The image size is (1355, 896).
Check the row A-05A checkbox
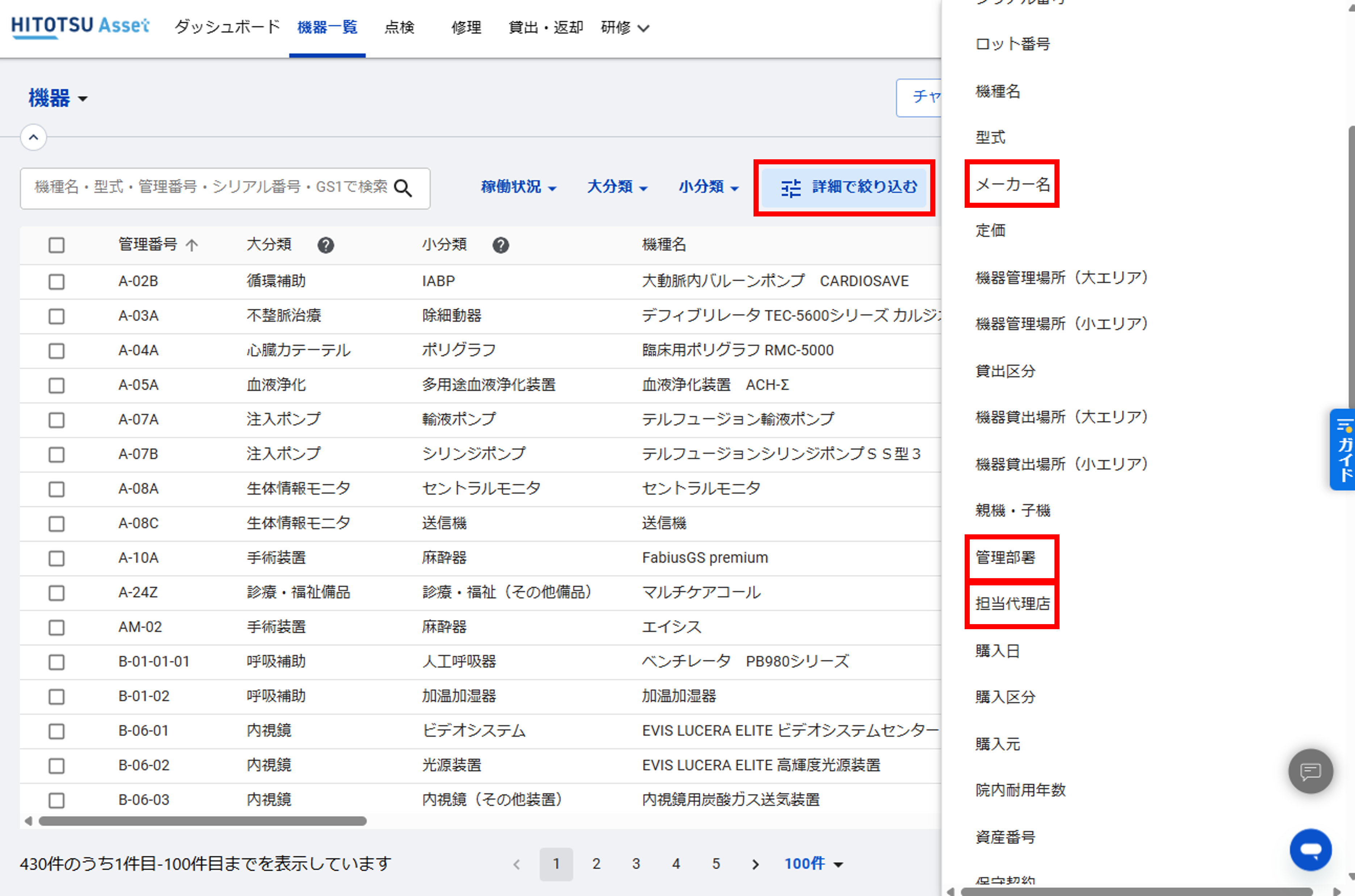[56, 385]
